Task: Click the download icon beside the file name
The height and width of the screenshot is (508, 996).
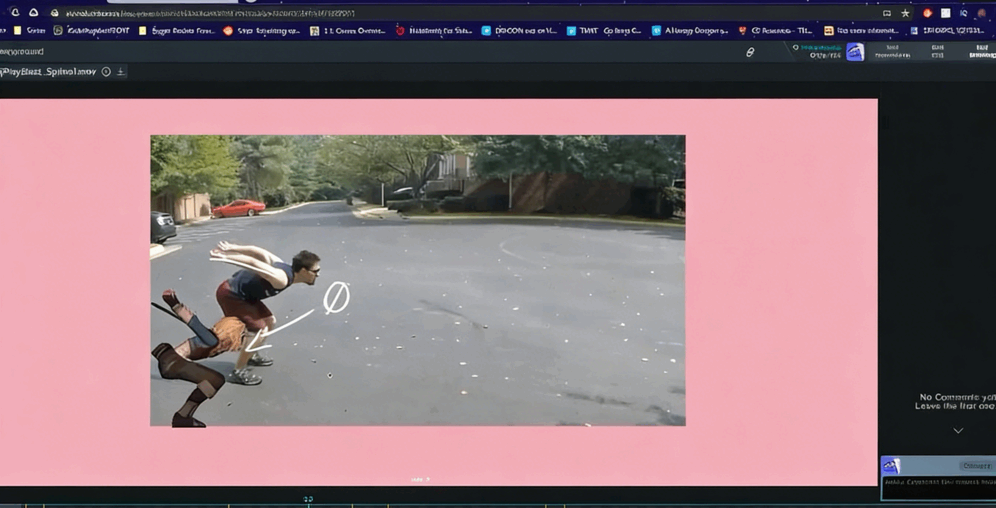Action: [121, 72]
